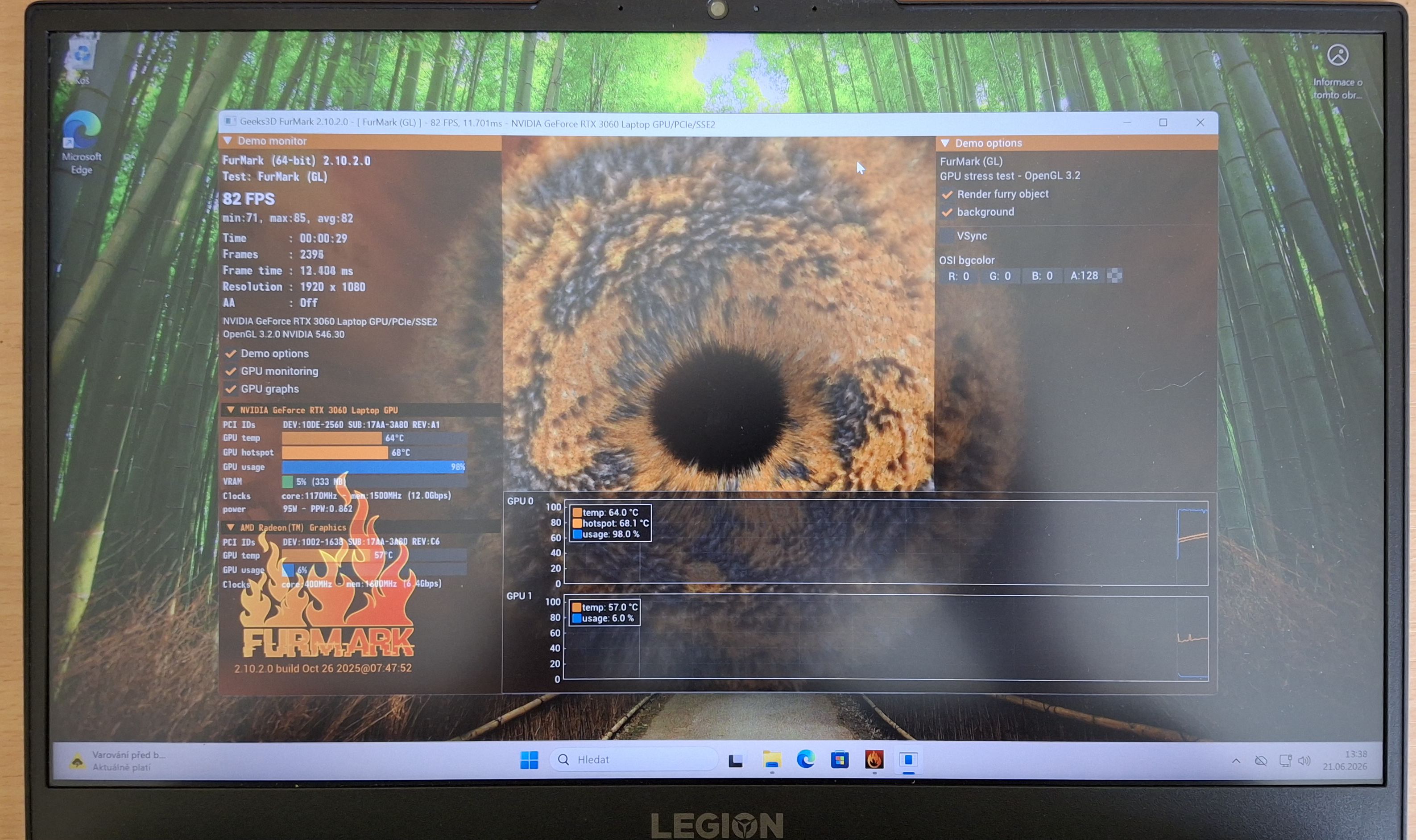Image resolution: width=1416 pixels, height=840 pixels.
Task: Click the 'Test: FurMark (GL)' line
Action: click(x=275, y=177)
